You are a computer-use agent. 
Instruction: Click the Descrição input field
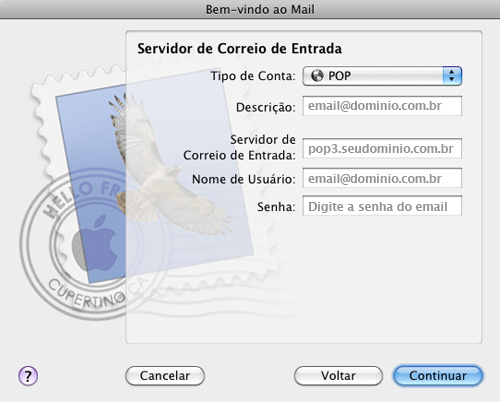[x=382, y=106]
